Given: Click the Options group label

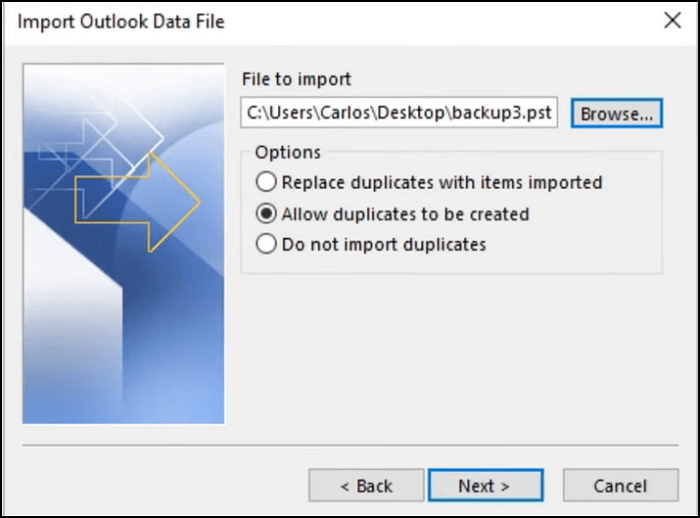Looking at the screenshot, I should pyautogui.click(x=288, y=153).
